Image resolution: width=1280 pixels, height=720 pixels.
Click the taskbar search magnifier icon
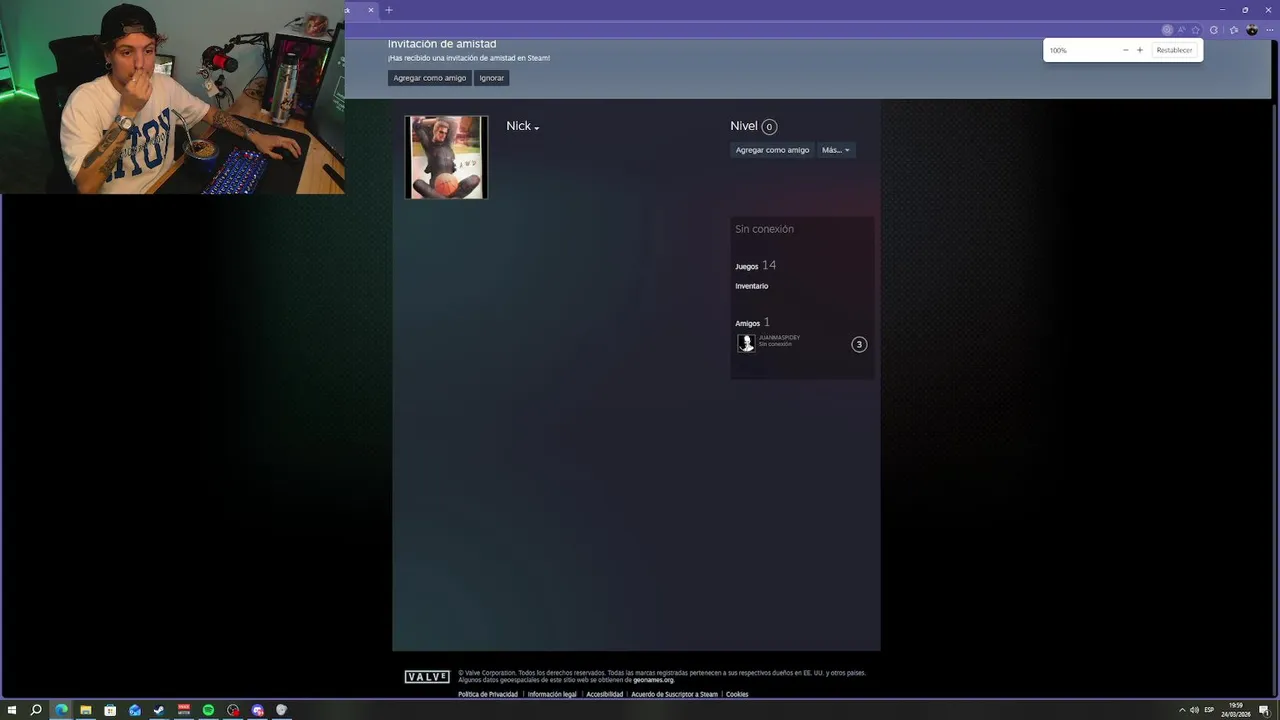36,710
